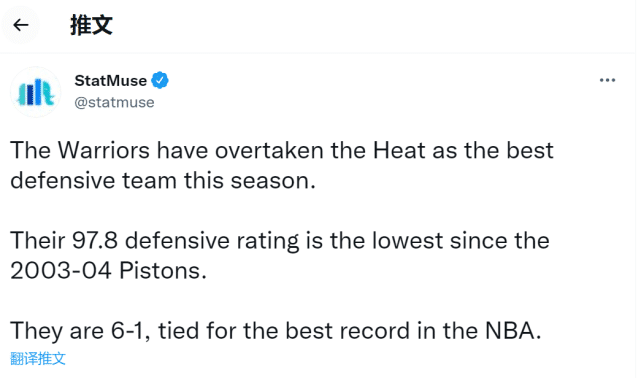The width and height of the screenshot is (641, 378).
Task: Click the word NBA in the tweet
Action: click(x=510, y=331)
